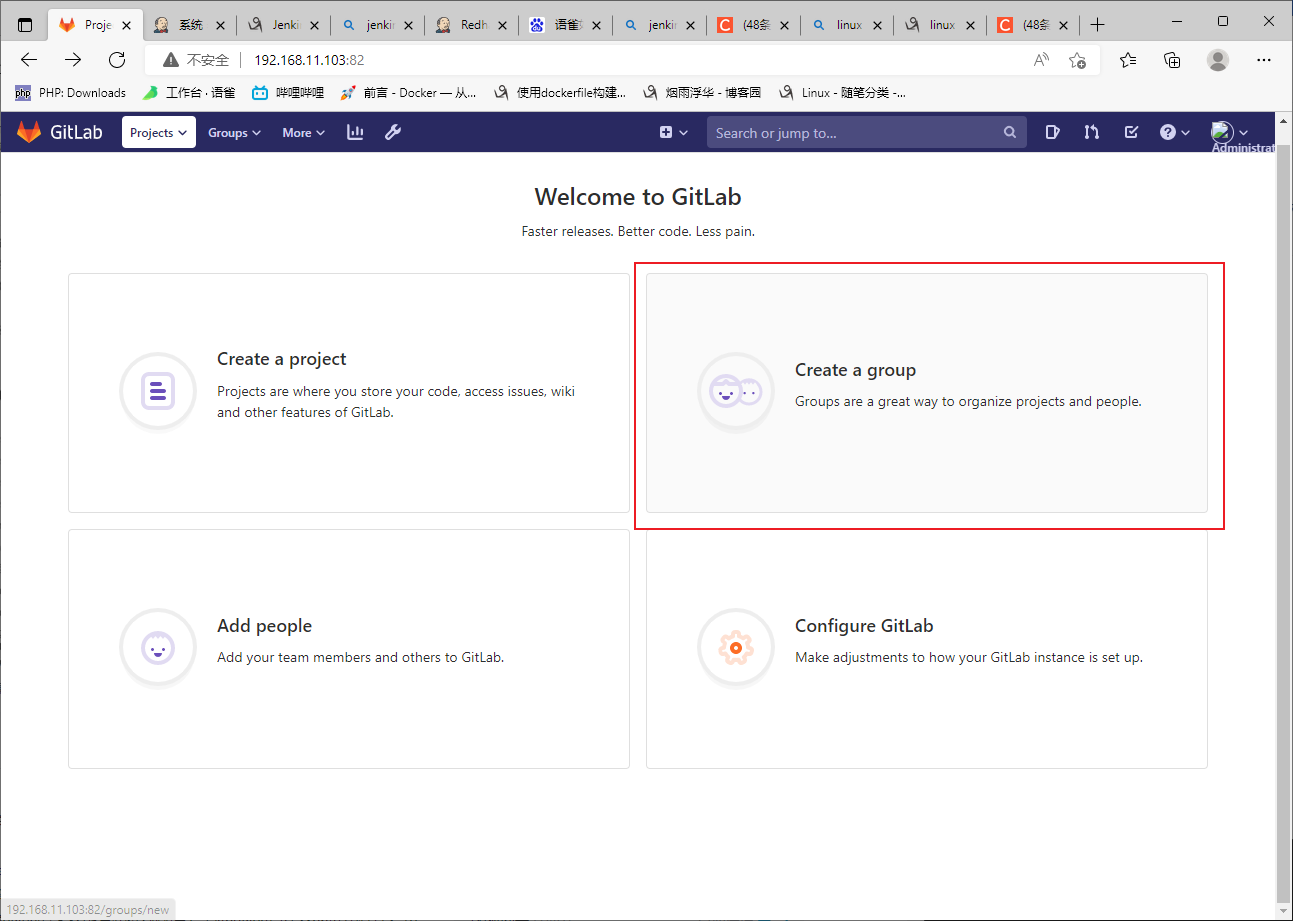This screenshot has width=1293, height=921.
Task: Open the Merge requests icon
Action: (1092, 132)
